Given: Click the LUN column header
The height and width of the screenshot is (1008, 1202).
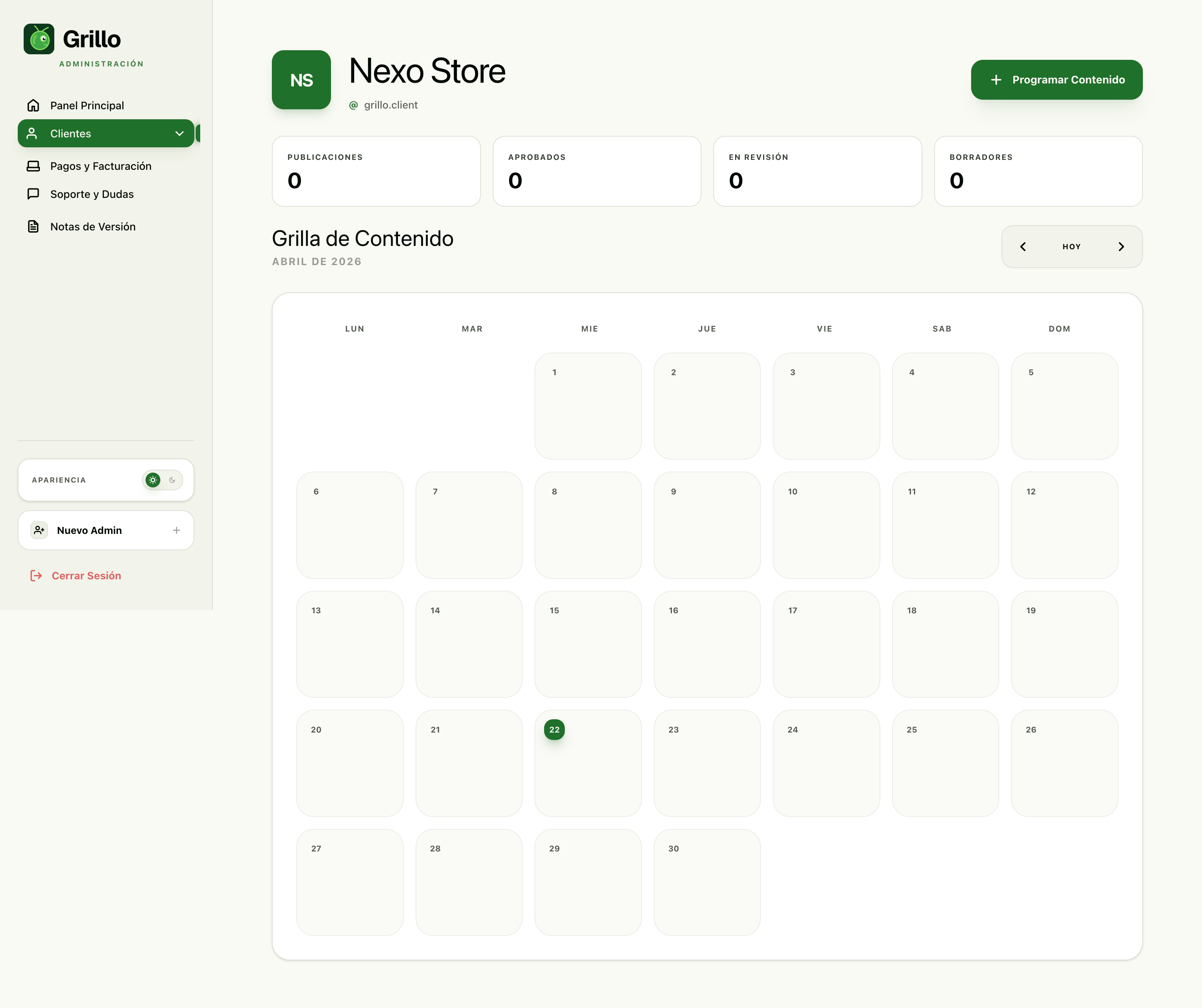Looking at the screenshot, I should pyautogui.click(x=355, y=329).
